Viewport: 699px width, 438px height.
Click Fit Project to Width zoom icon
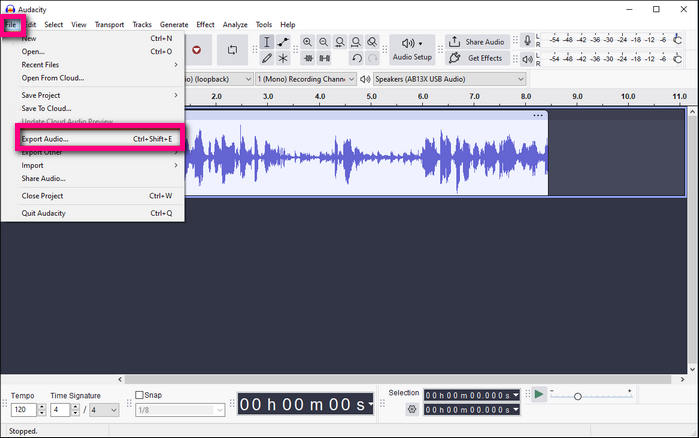point(356,42)
